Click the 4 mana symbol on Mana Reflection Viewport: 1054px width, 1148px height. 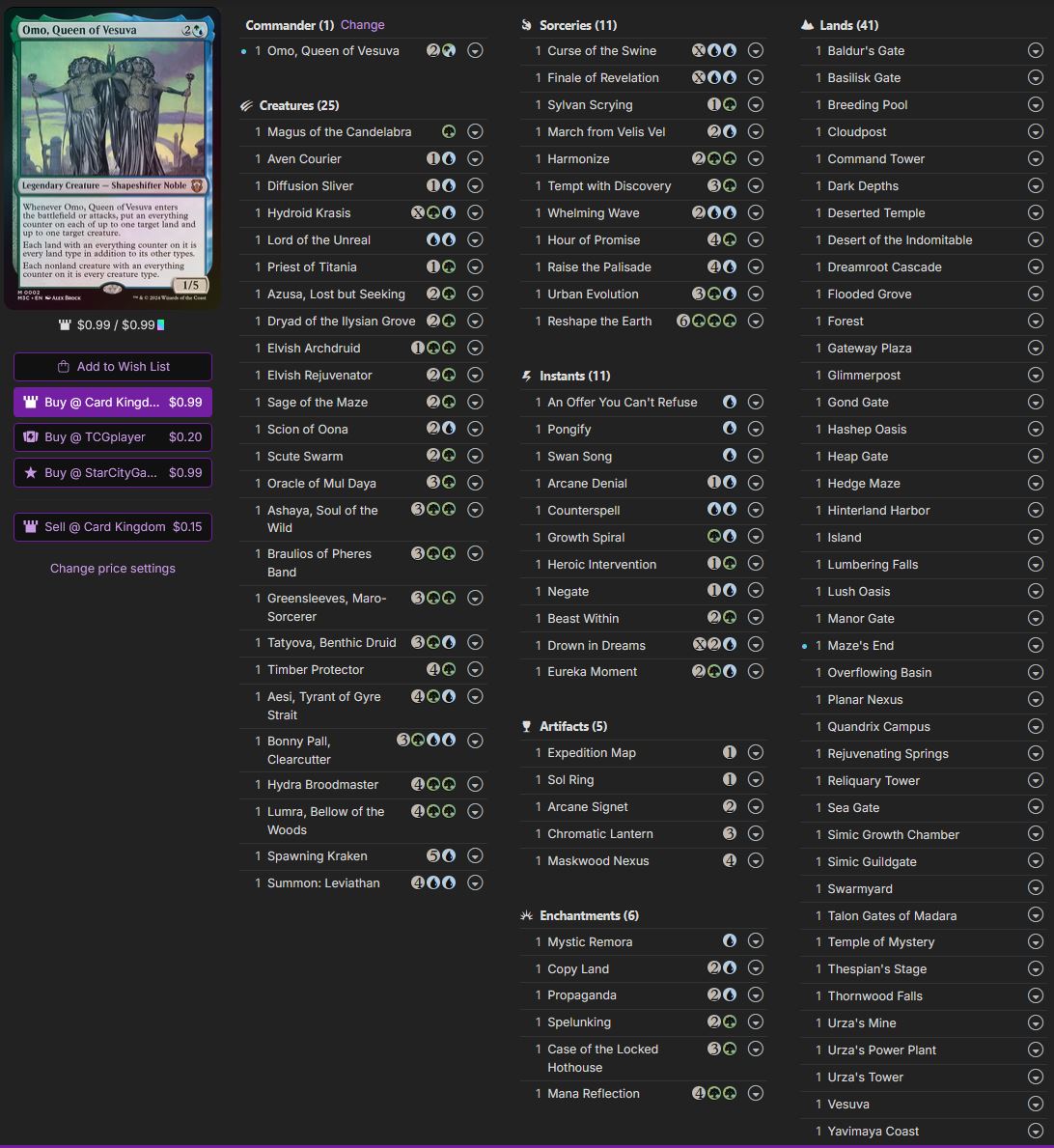(699, 1093)
